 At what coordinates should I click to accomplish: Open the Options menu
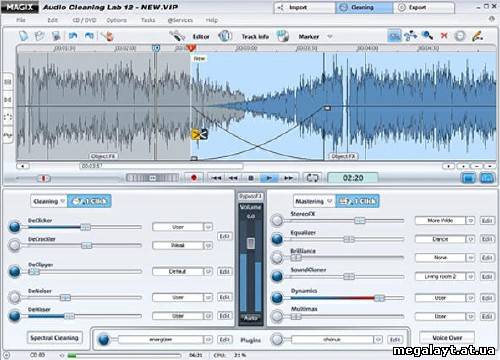116,20
